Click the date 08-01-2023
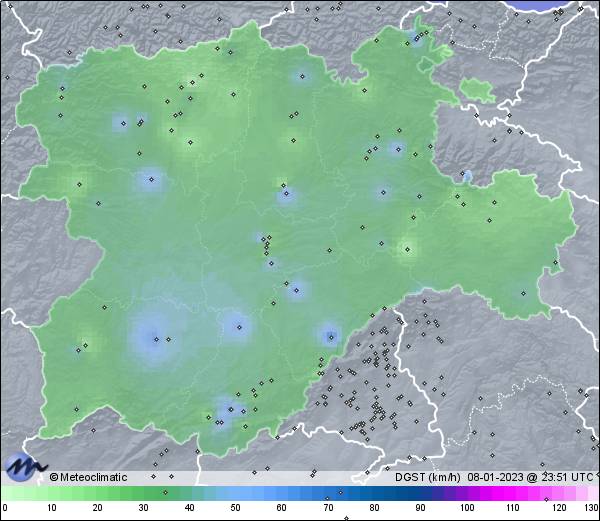600x521 pixels. pyautogui.click(x=495, y=477)
